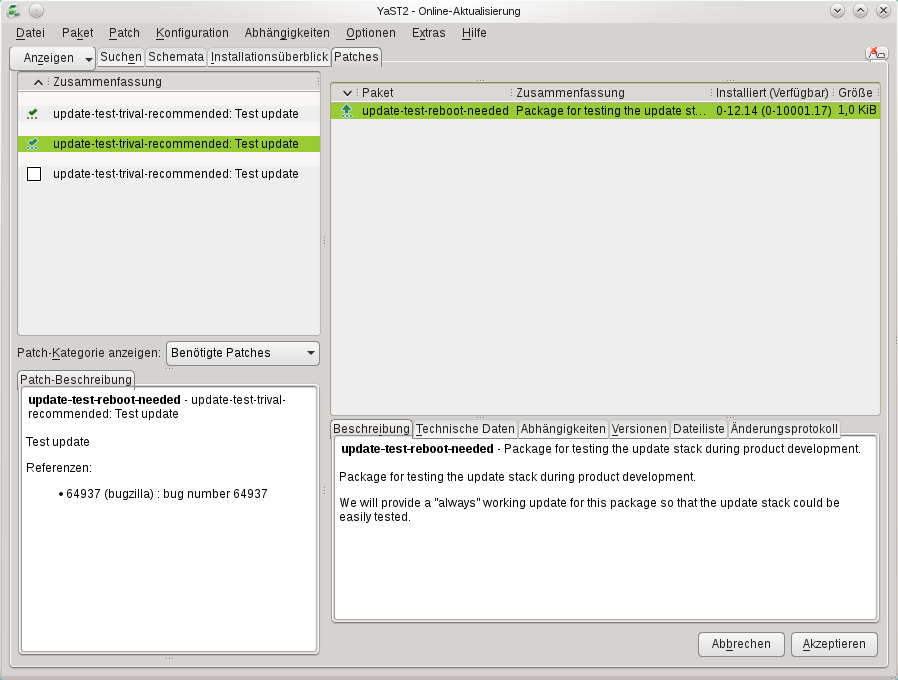Toggle selection of the first update-test-trival-recommended patch
Image resolution: width=898 pixels, height=680 pixels.
(33, 113)
